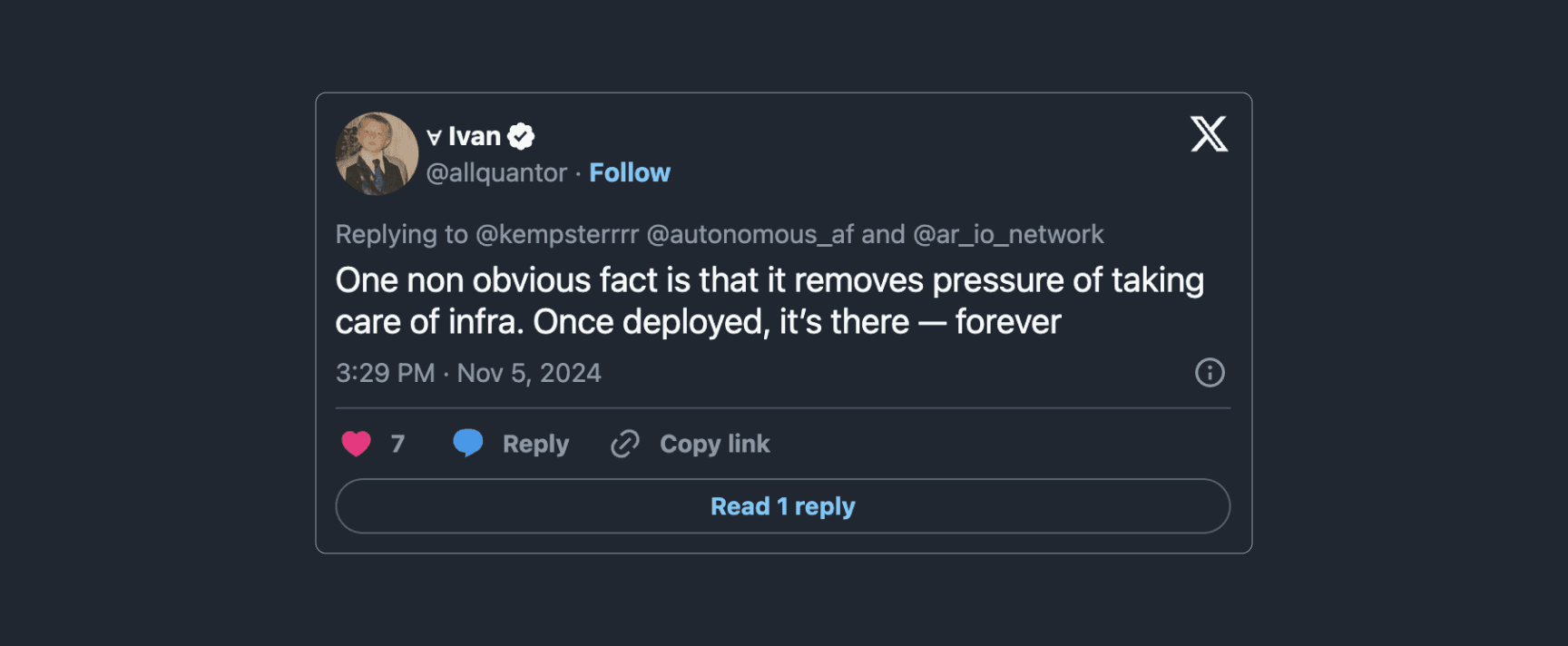Click the tweet text about infra pressure
This screenshot has width=1568, height=646.
[769, 301]
